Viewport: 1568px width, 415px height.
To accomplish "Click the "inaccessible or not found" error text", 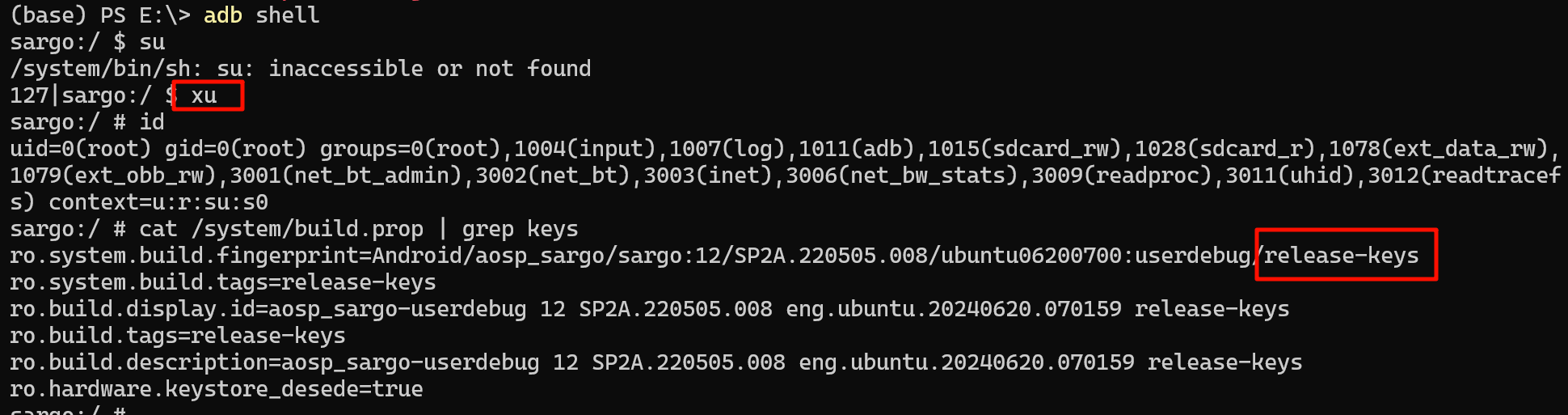I will point(429,69).
